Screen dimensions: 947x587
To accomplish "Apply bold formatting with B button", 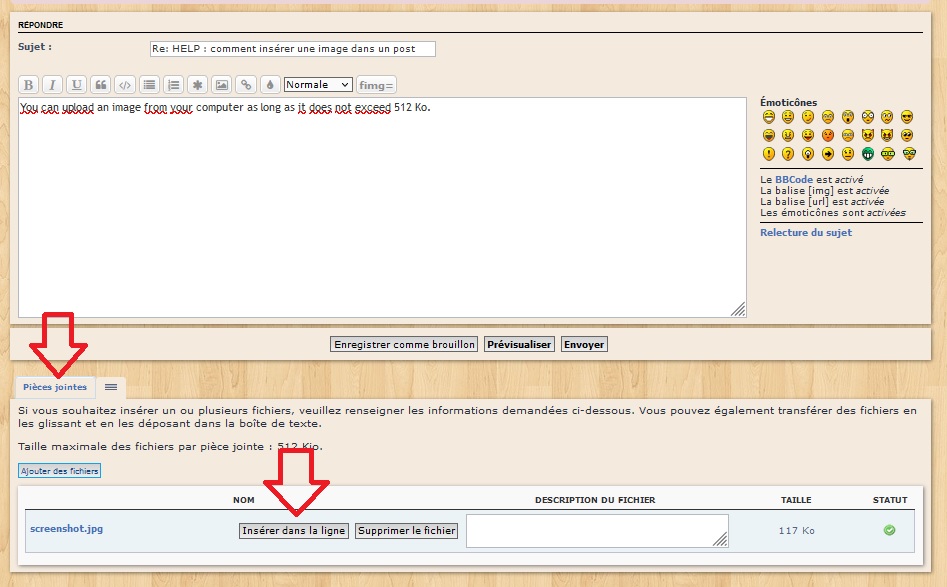I will (28, 85).
